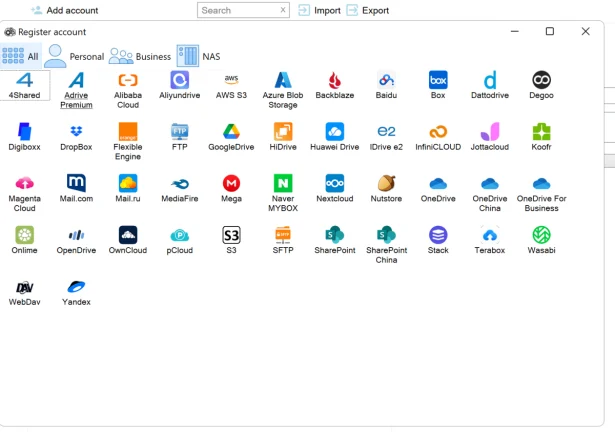Select OneDrive For Business

click(x=541, y=193)
